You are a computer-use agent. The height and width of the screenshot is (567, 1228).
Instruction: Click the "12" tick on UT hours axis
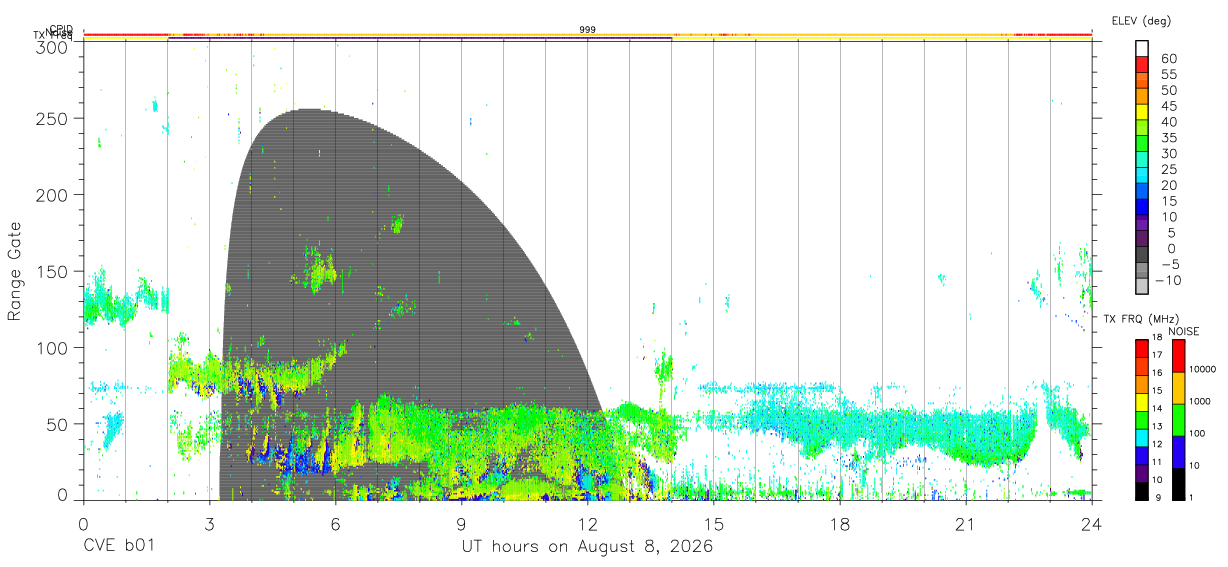[587, 524]
